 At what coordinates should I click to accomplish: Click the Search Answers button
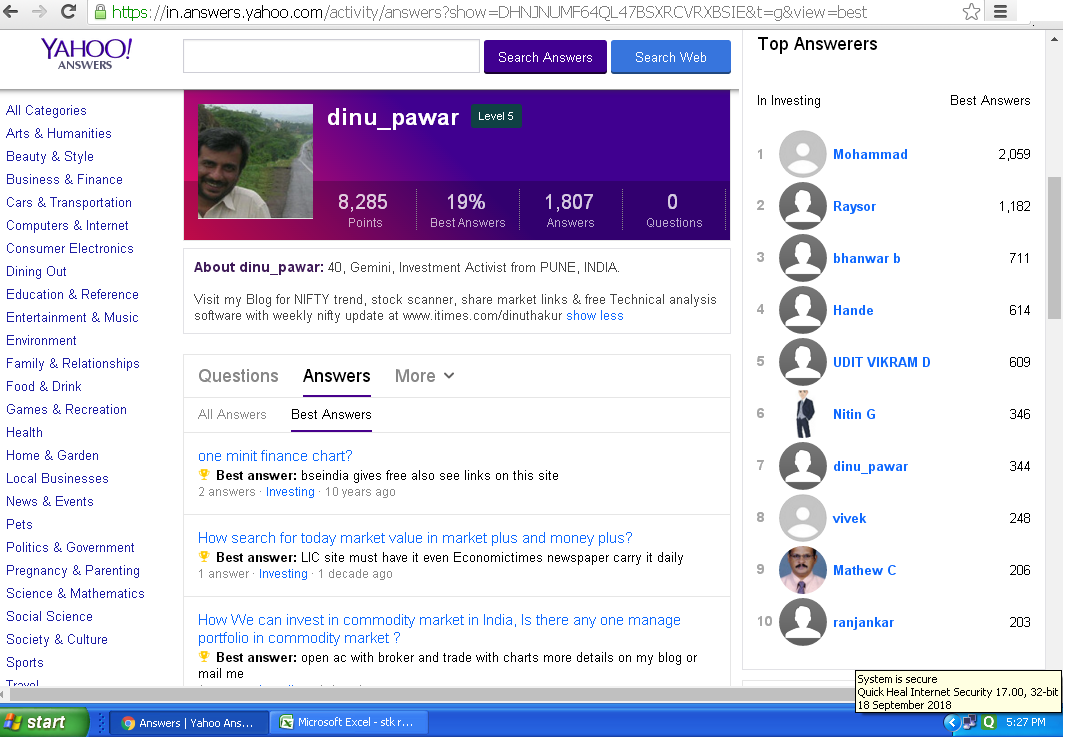pos(545,57)
